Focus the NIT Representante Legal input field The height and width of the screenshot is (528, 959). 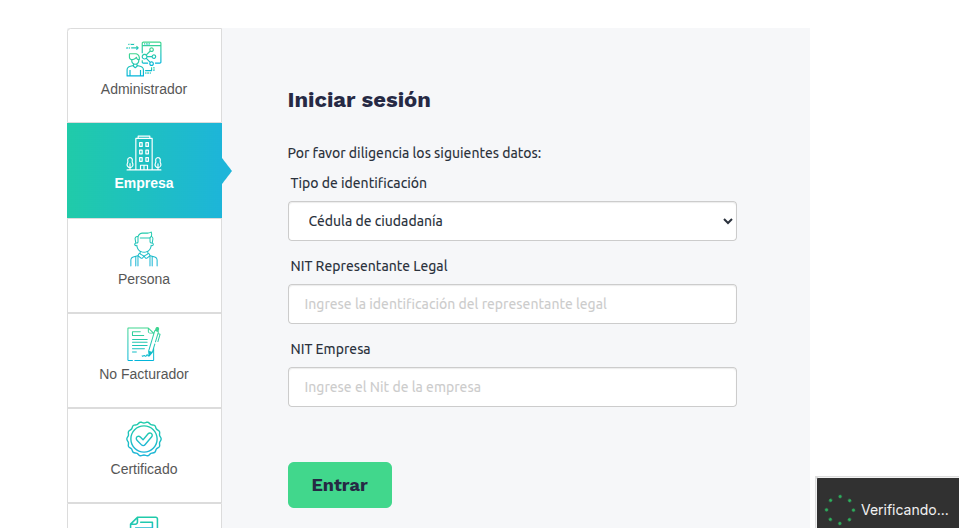(x=512, y=304)
